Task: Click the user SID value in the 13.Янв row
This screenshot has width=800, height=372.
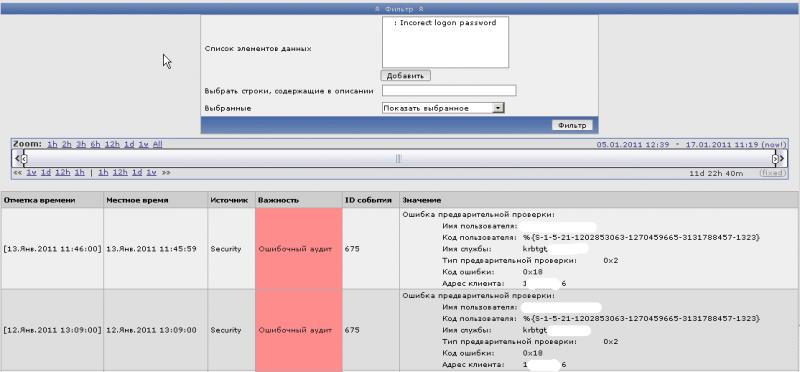Action: 641,237
